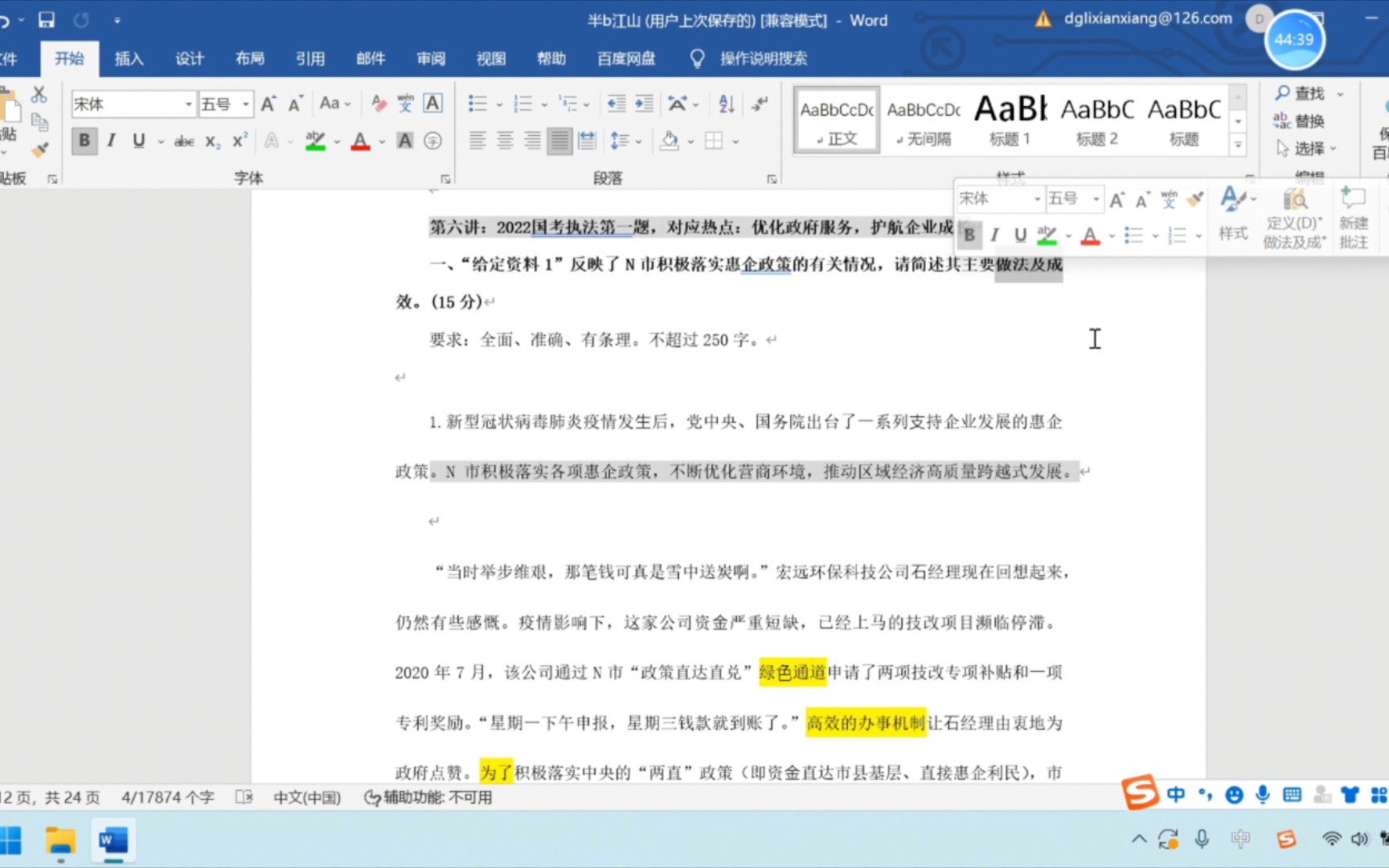This screenshot has width=1389, height=868.
Task: Click the Save icon in title bar
Action: pos(47,20)
